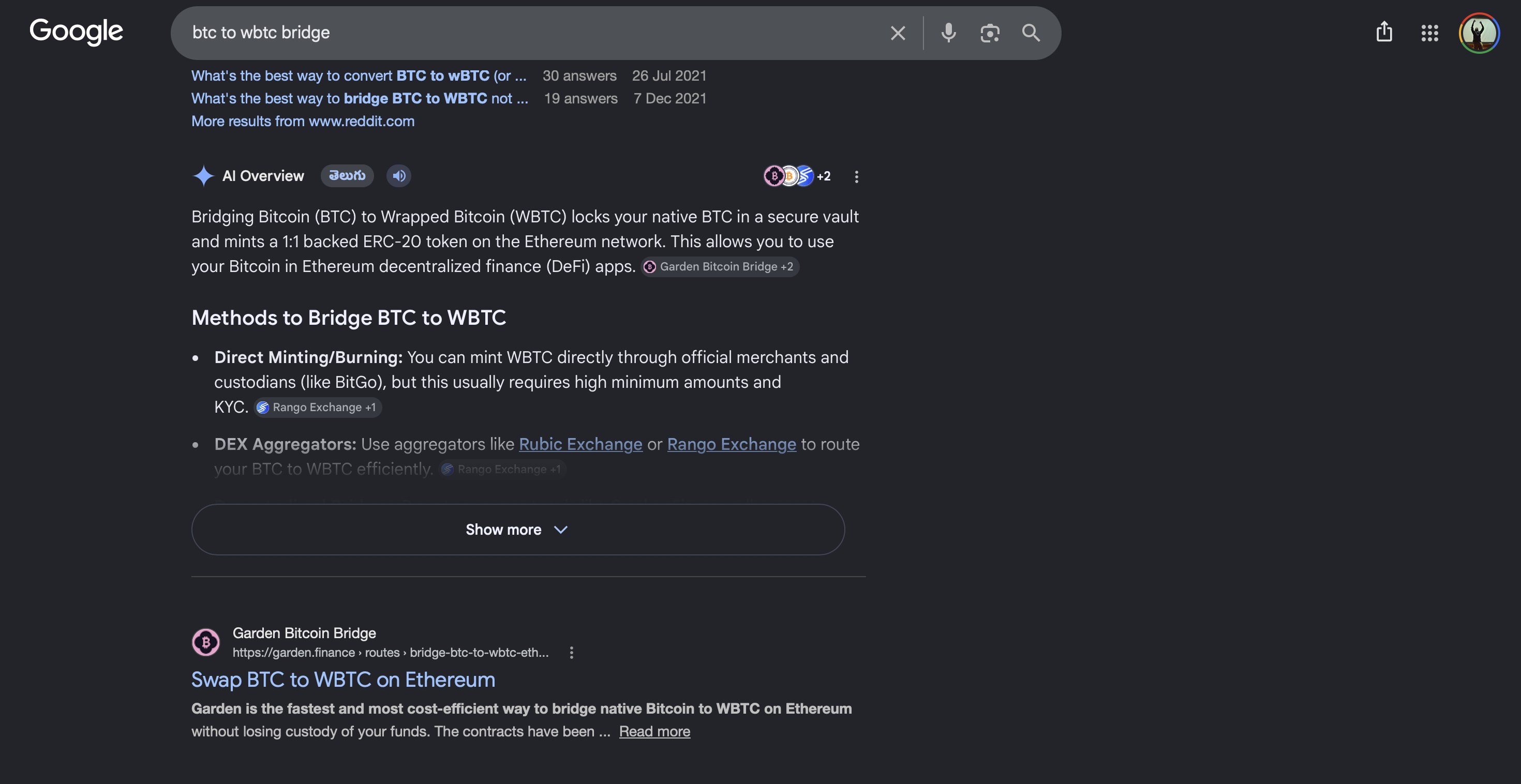Click the 'AI Overview' label
This screenshot has height=784, width=1521.
tap(263, 176)
